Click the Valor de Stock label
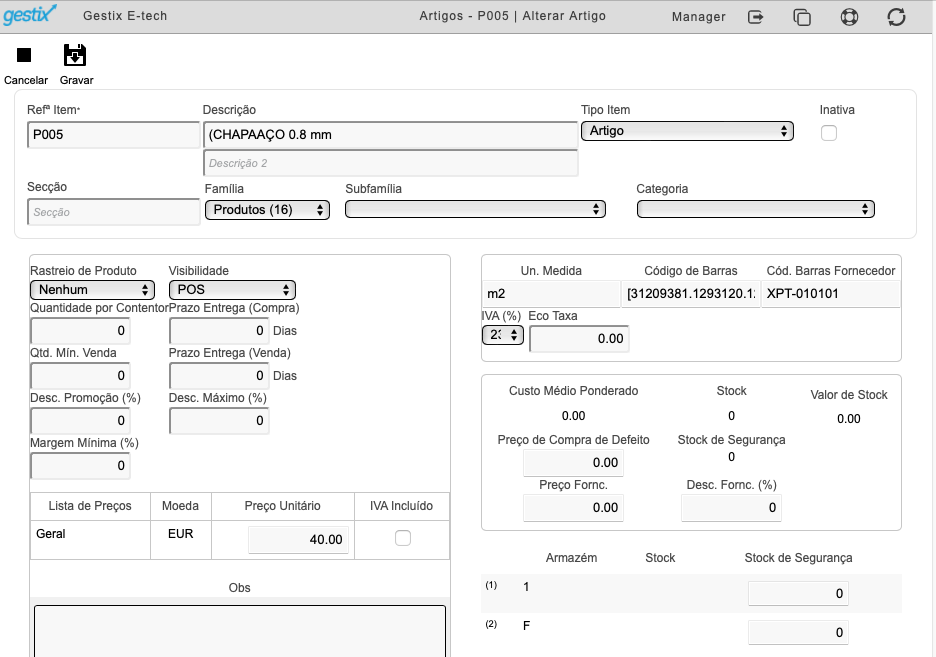 pos(849,395)
